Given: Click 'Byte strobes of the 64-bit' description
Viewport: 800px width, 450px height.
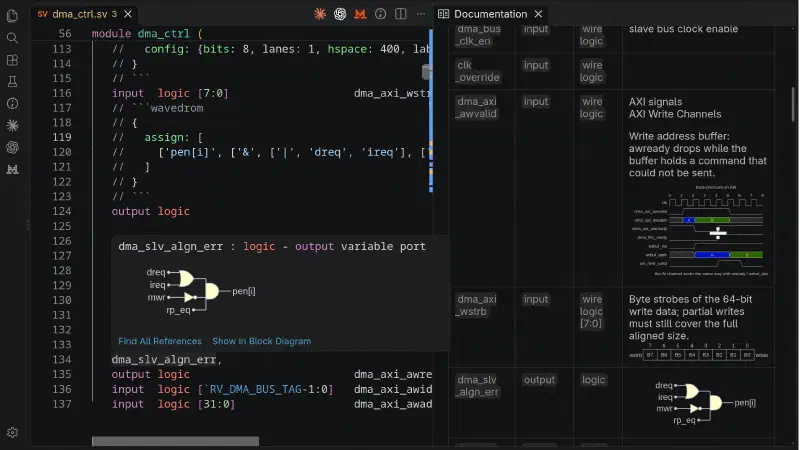Looking at the screenshot, I should pyautogui.click(x=690, y=317).
